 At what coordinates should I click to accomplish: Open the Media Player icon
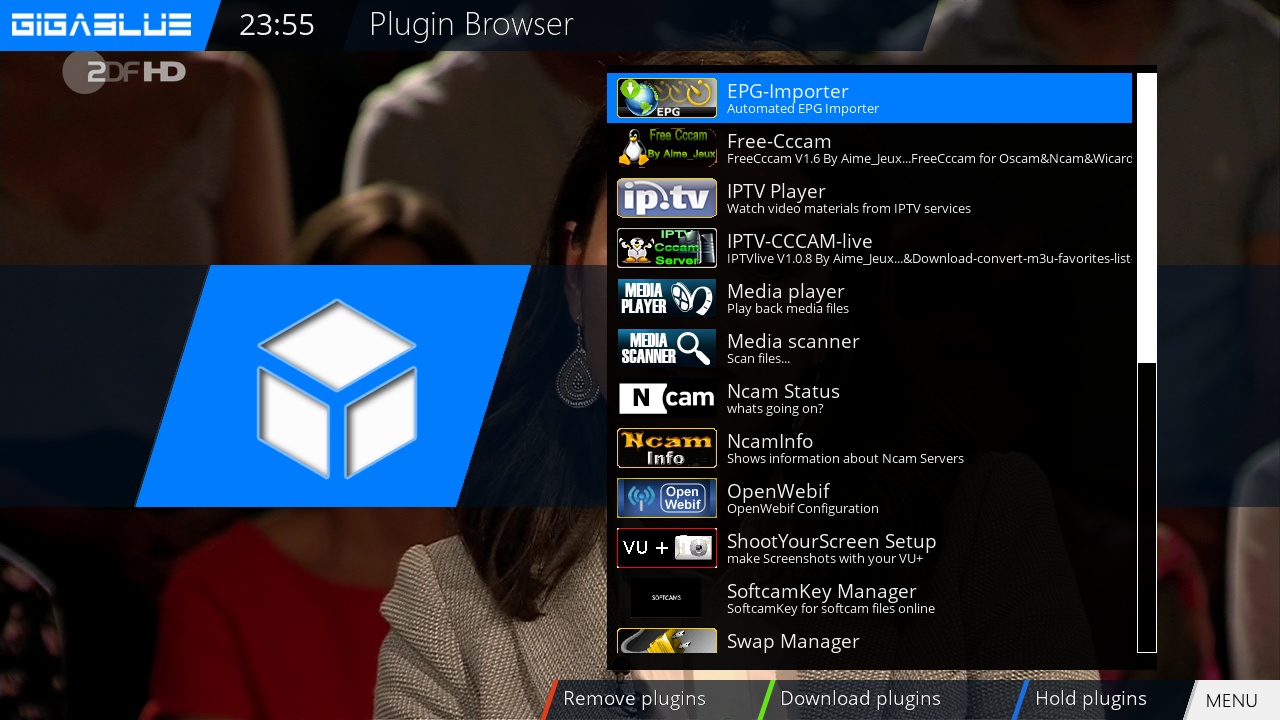pos(666,298)
